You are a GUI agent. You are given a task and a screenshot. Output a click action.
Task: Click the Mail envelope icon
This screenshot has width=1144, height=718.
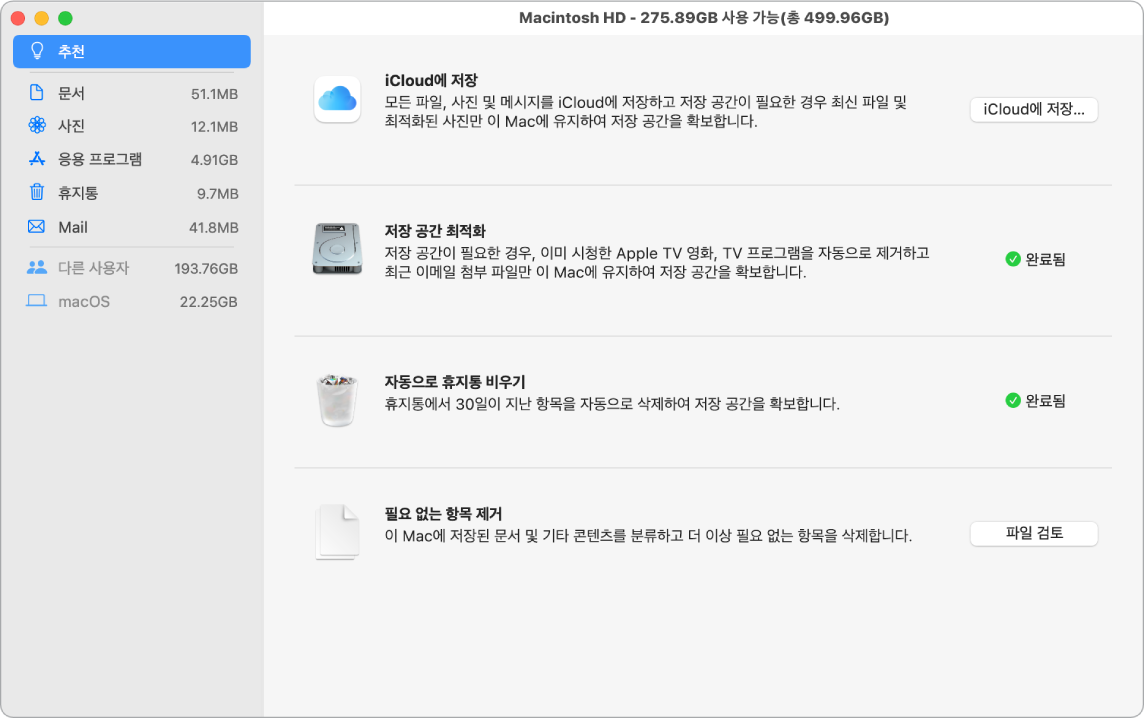[36, 227]
